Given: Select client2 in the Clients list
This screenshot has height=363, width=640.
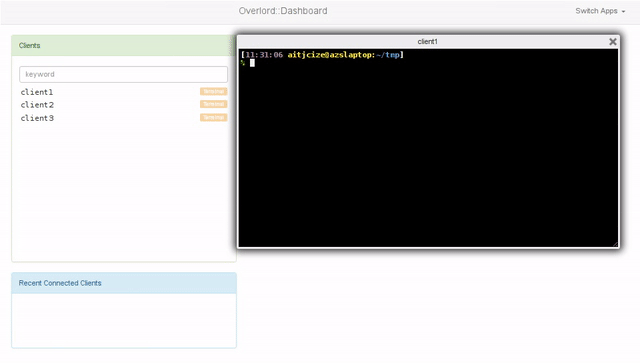Looking at the screenshot, I should 37,105.
